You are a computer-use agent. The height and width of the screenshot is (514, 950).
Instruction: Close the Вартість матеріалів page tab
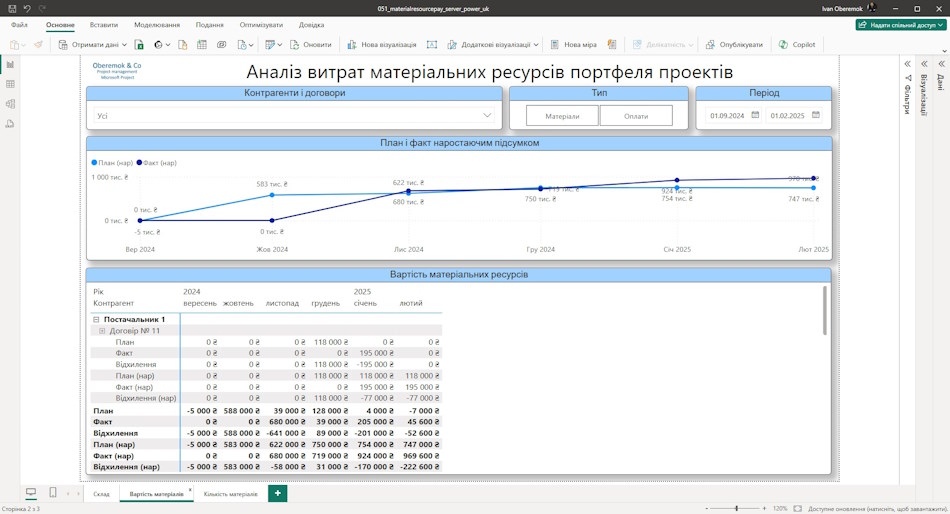click(x=190, y=490)
